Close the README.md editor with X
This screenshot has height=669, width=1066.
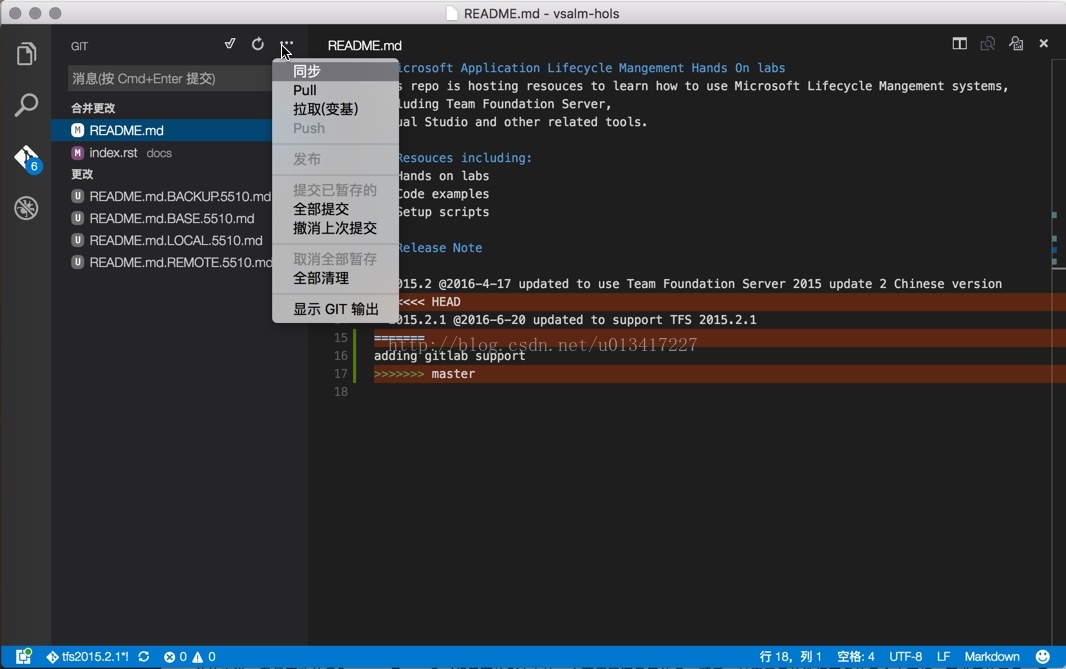pos(1044,44)
